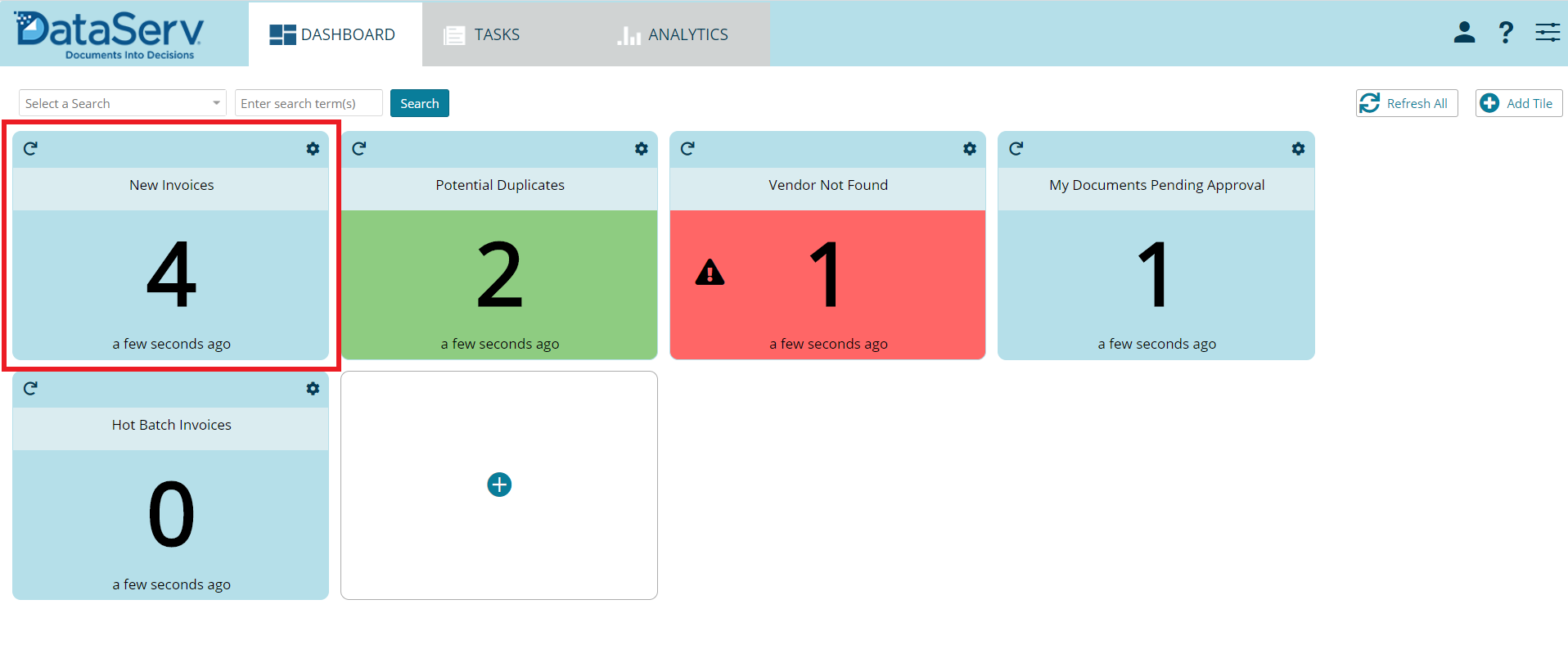The height and width of the screenshot is (654, 1568).
Task: Open Vendor Not Found tile settings gear
Action: click(970, 149)
